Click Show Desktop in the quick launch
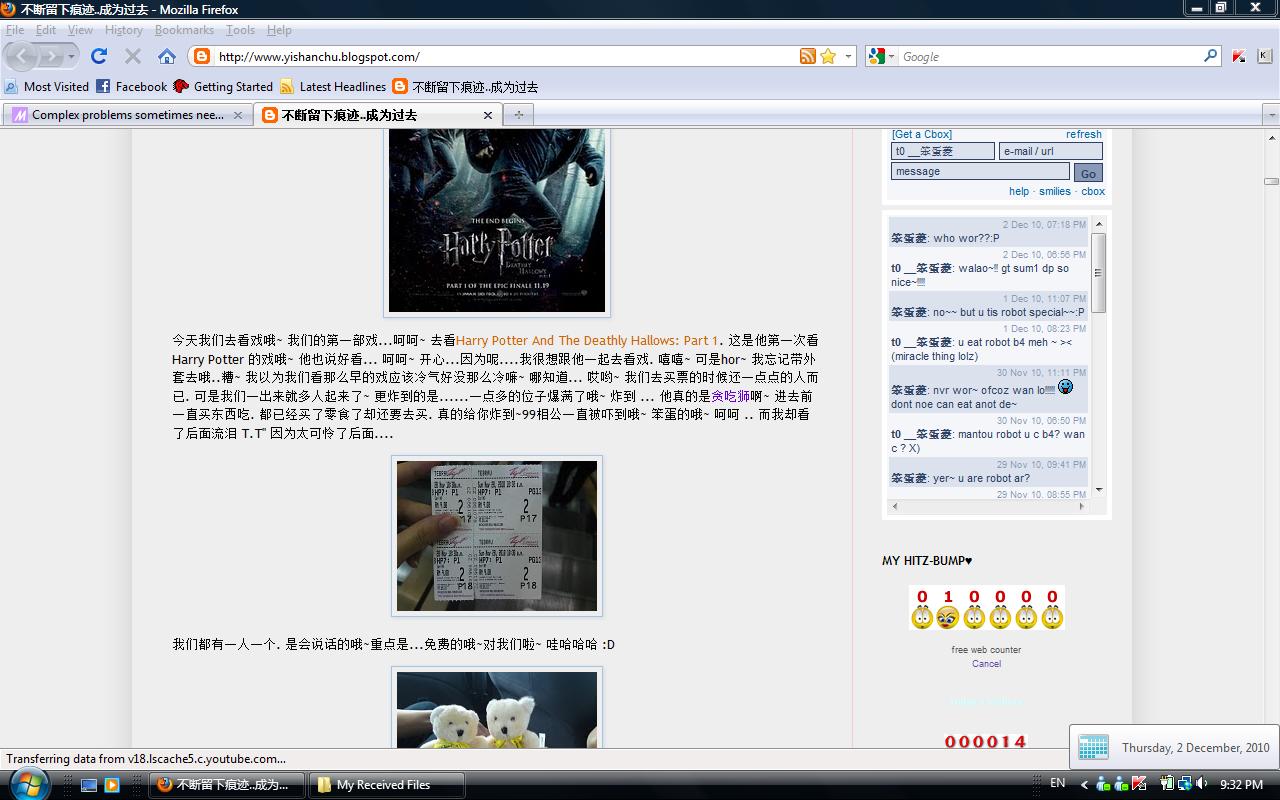The image size is (1280, 800). [x=89, y=785]
